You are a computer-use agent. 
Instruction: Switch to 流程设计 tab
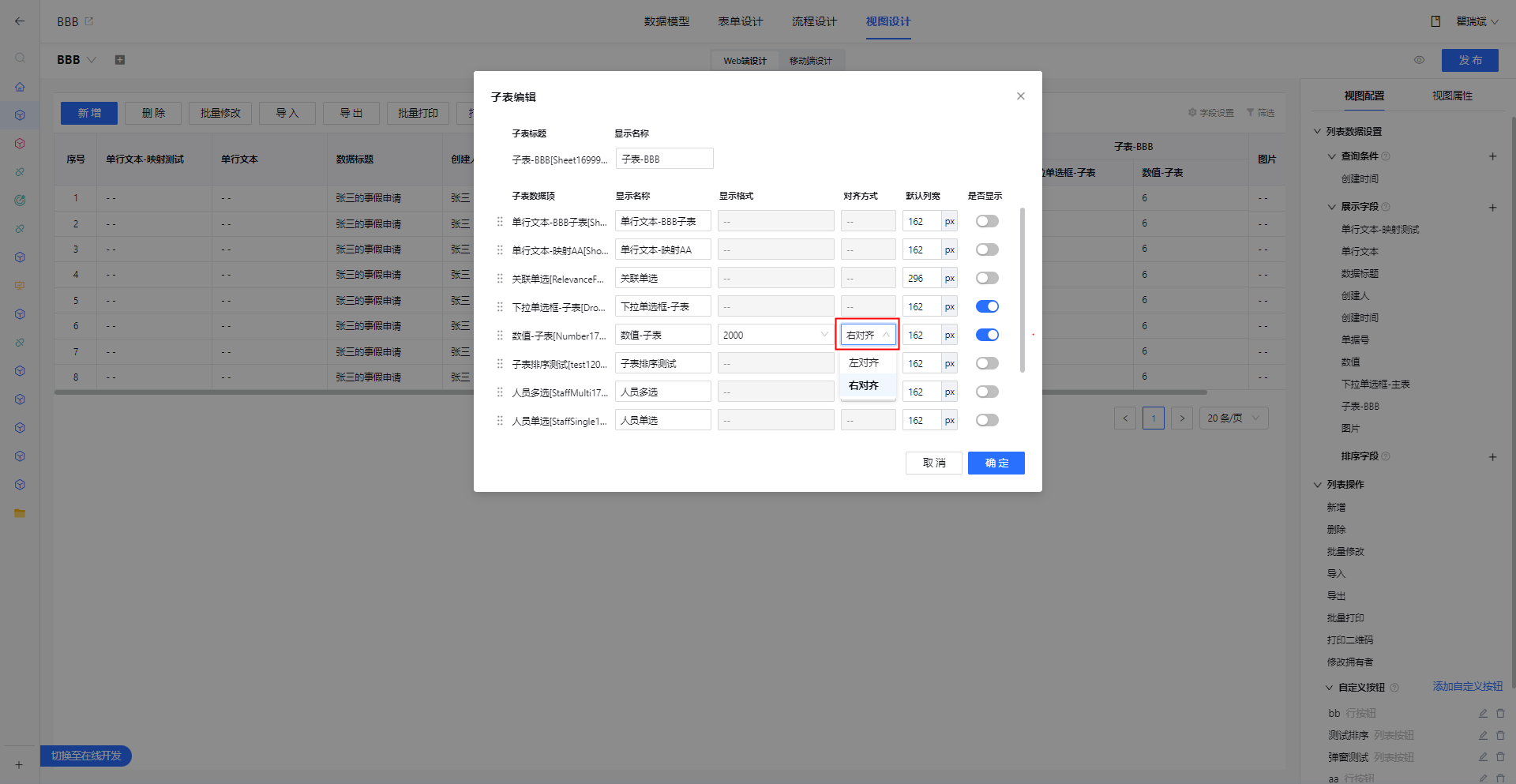(x=814, y=21)
